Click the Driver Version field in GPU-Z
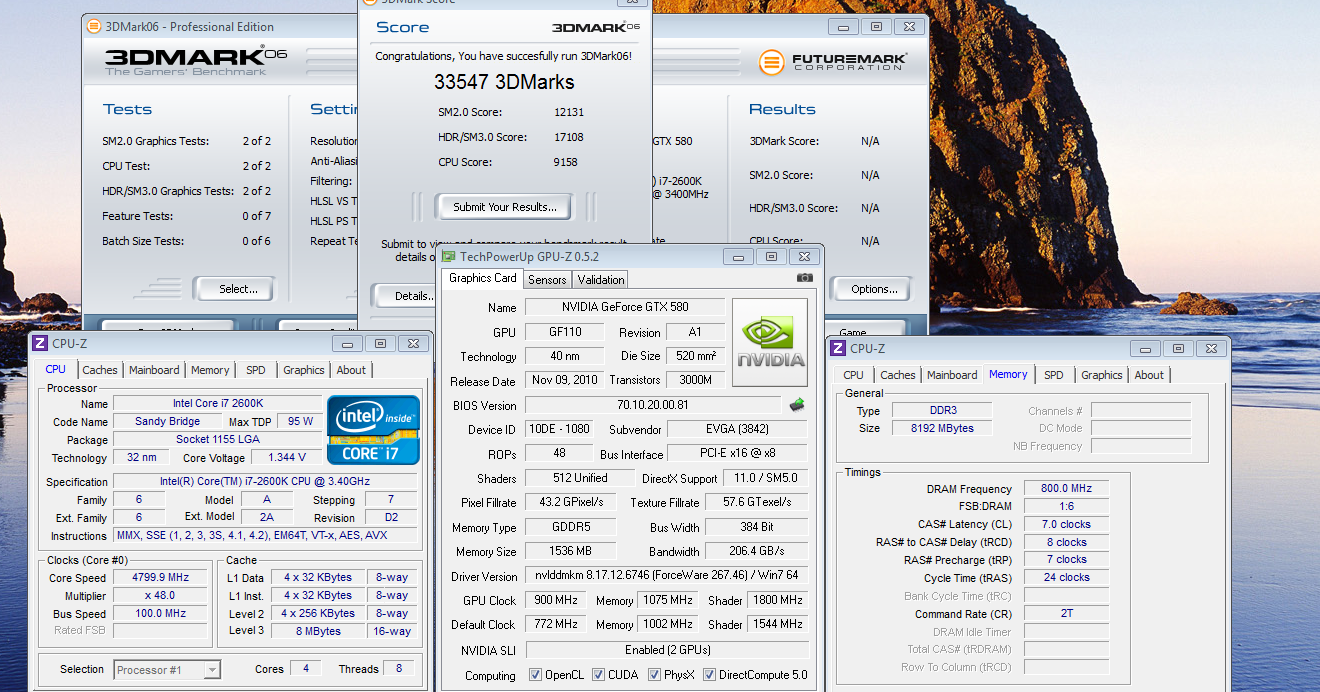1320x692 pixels. (x=665, y=576)
